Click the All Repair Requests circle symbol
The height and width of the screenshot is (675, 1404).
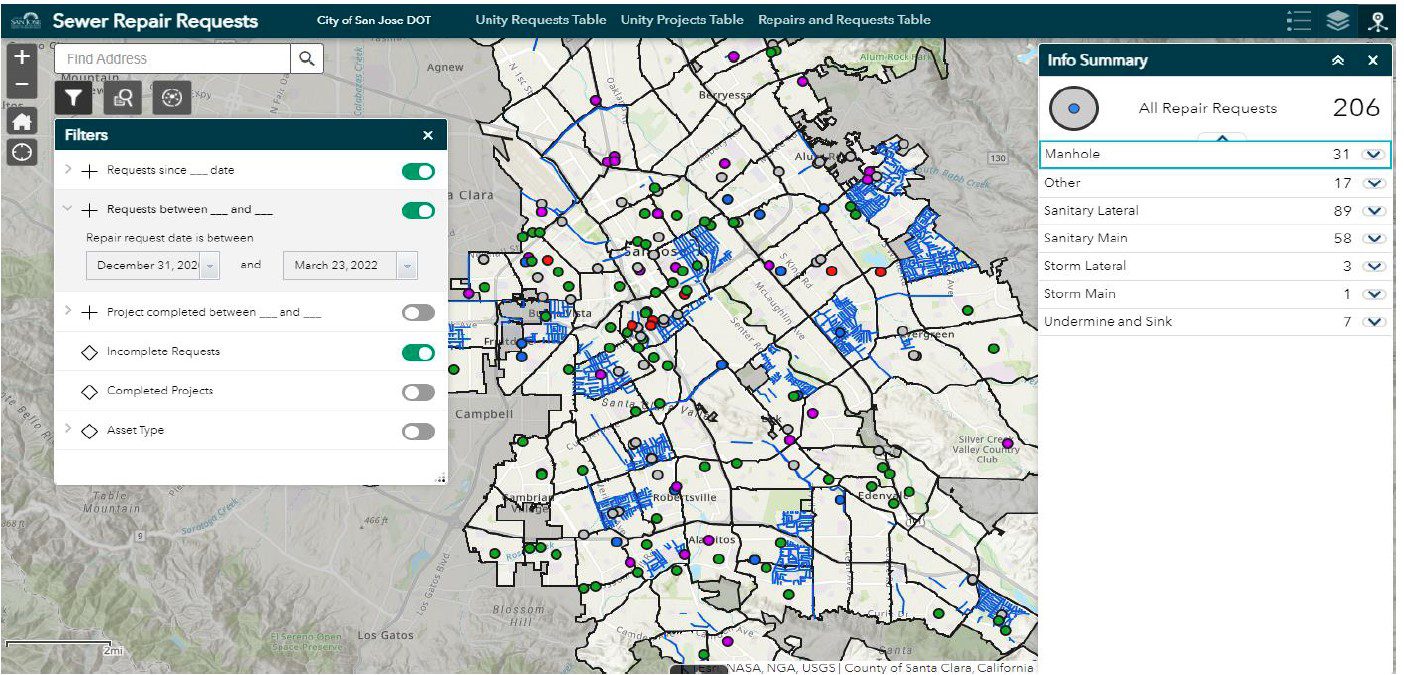pyautogui.click(x=1073, y=108)
